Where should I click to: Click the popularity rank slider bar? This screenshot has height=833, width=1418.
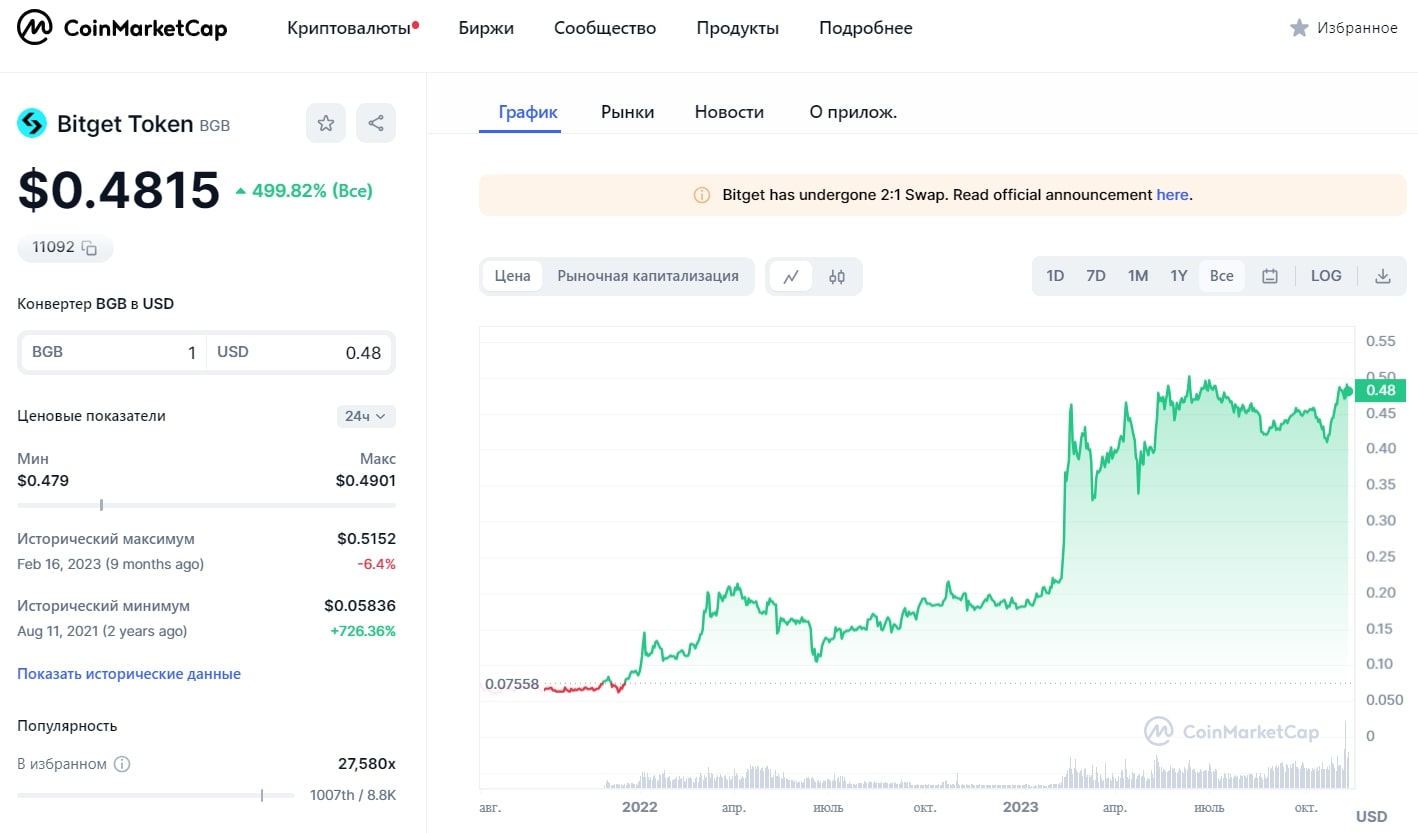click(x=156, y=796)
